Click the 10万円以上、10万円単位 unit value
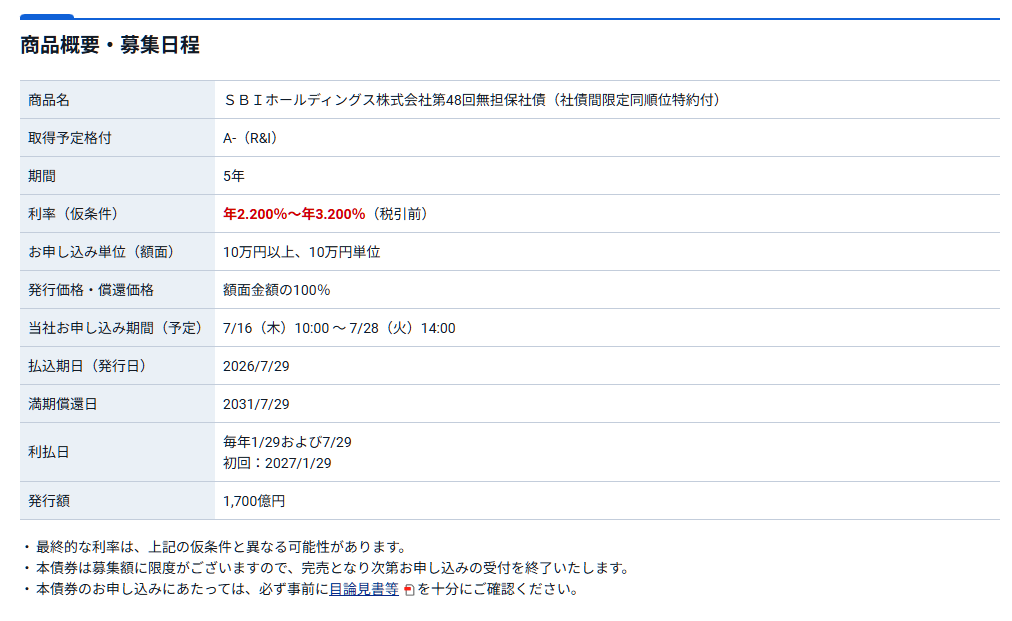Viewport: 1012px width, 621px height. [301, 252]
